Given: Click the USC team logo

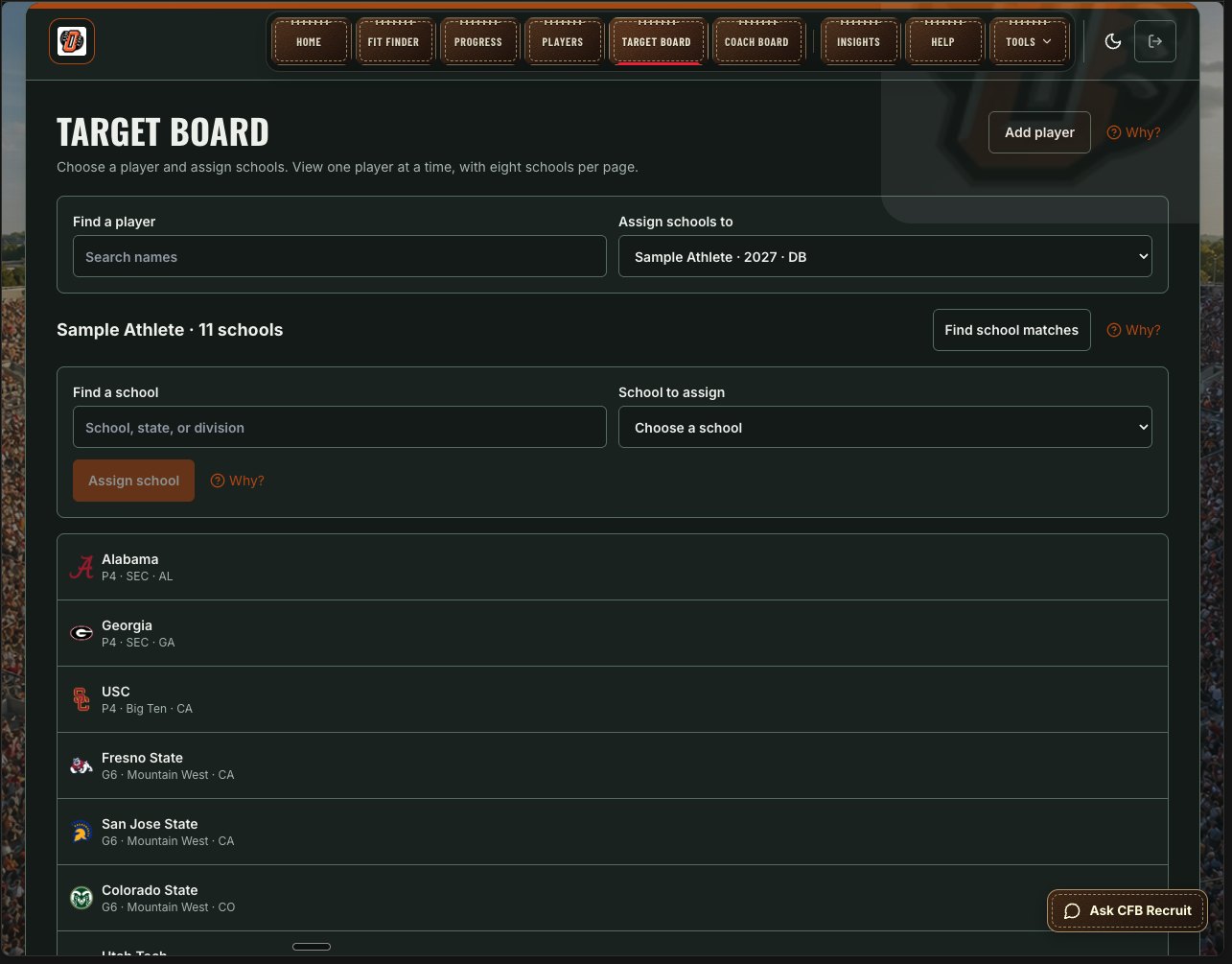Looking at the screenshot, I should 81,699.
